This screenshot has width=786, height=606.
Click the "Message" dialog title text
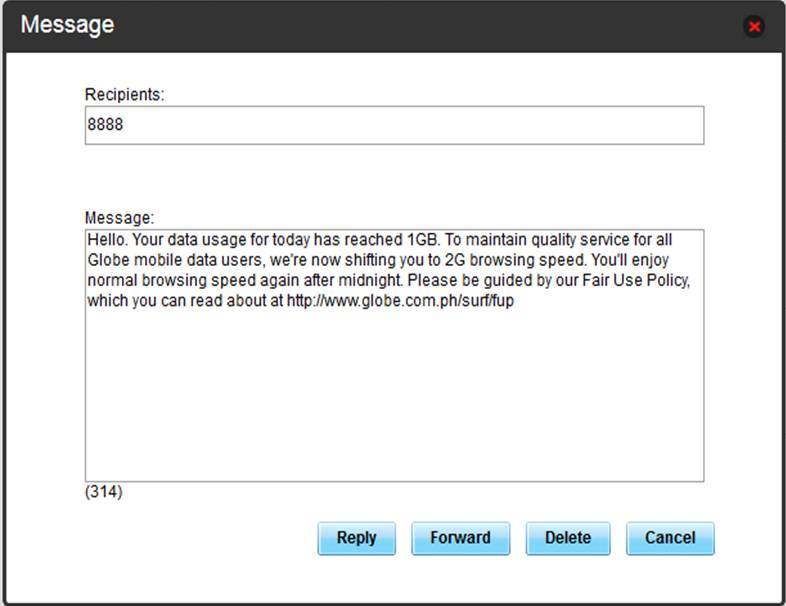(67, 25)
